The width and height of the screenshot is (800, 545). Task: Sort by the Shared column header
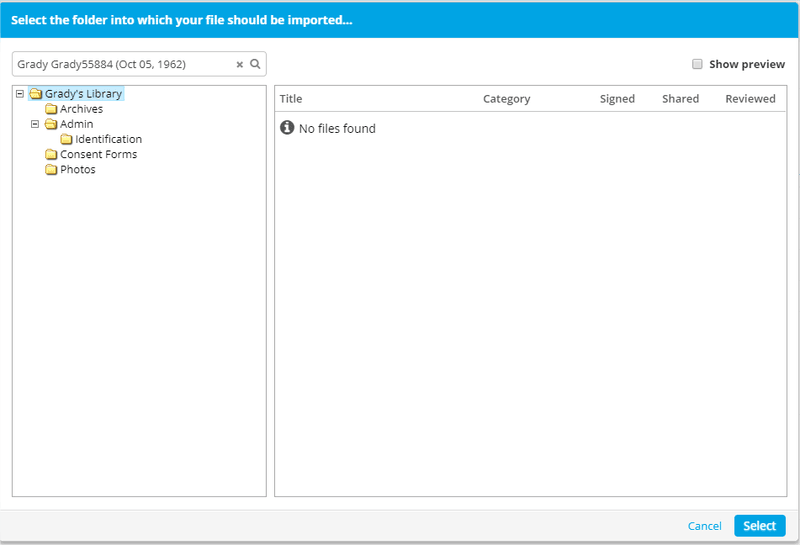click(681, 98)
